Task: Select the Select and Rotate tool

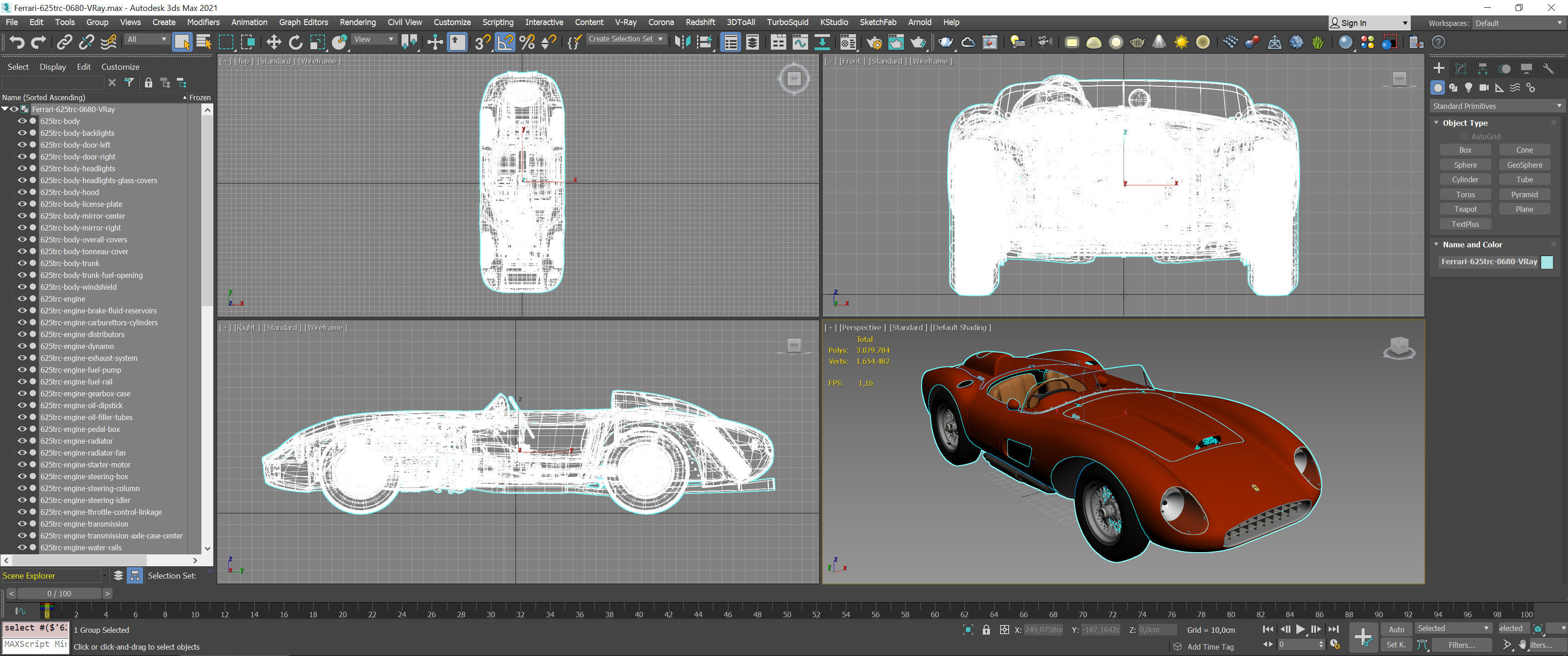Action: [296, 42]
